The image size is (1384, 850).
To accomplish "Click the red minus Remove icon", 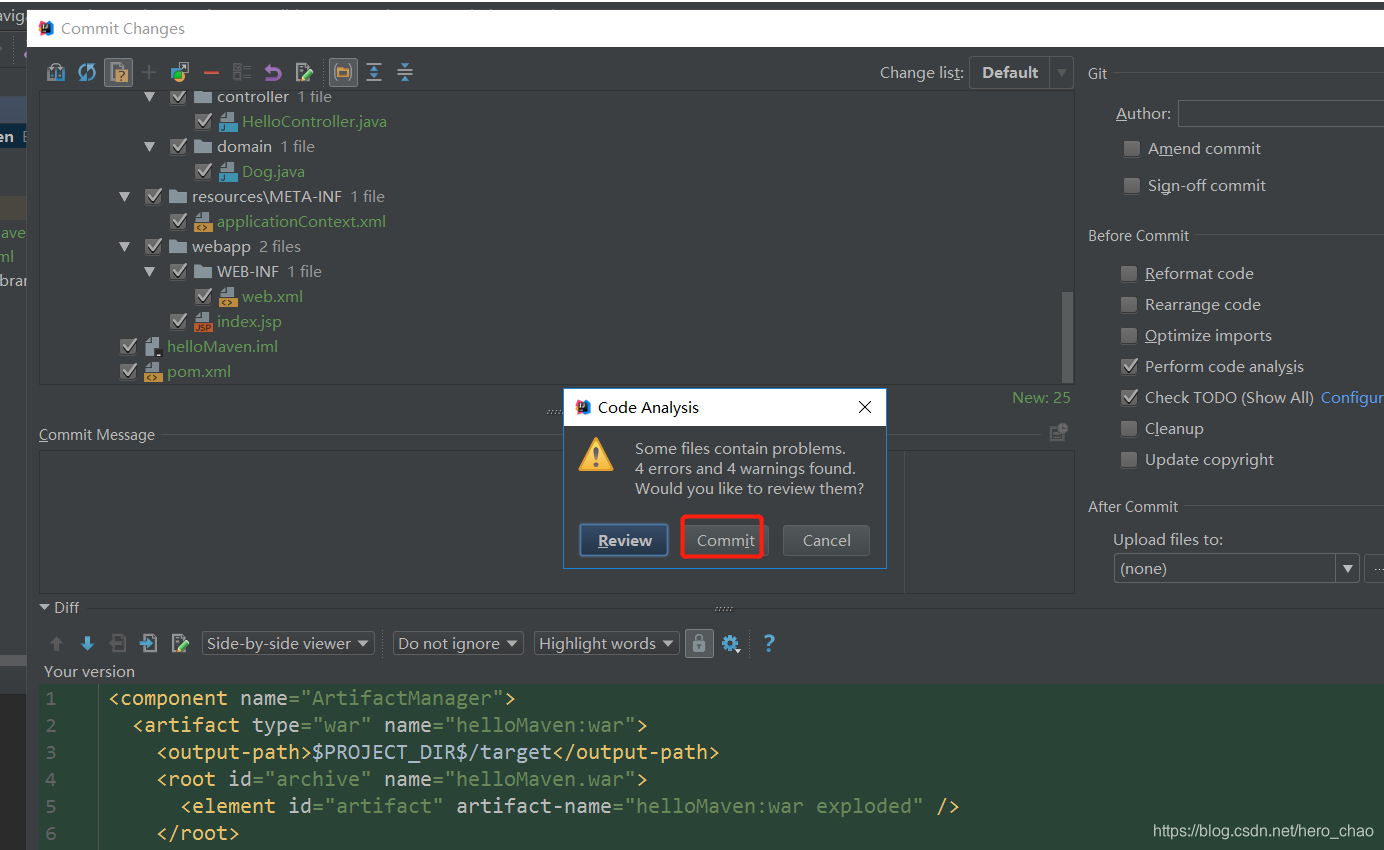I will coord(211,72).
